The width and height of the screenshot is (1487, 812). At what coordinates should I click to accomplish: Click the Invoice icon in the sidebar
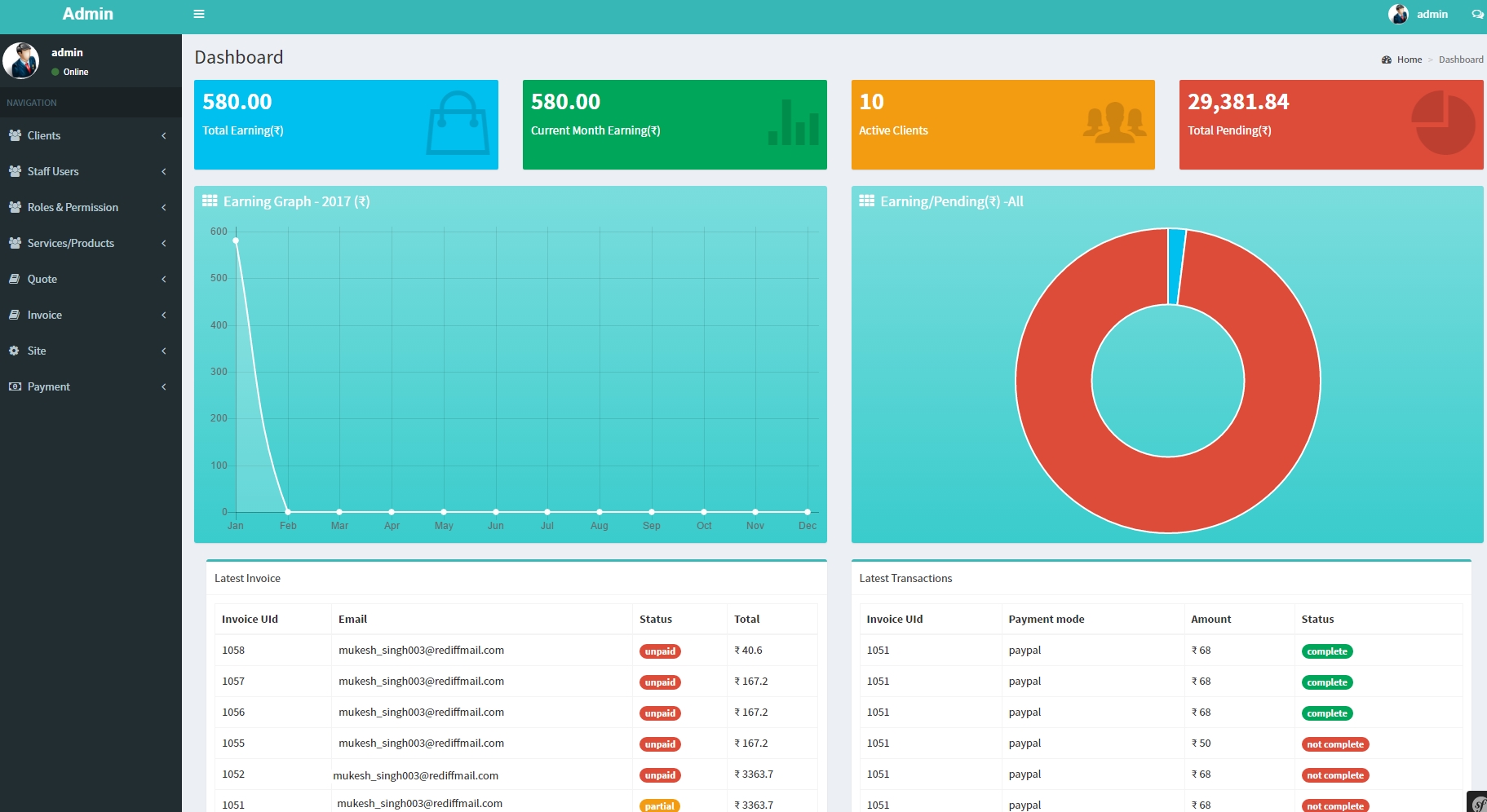[x=14, y=315]
